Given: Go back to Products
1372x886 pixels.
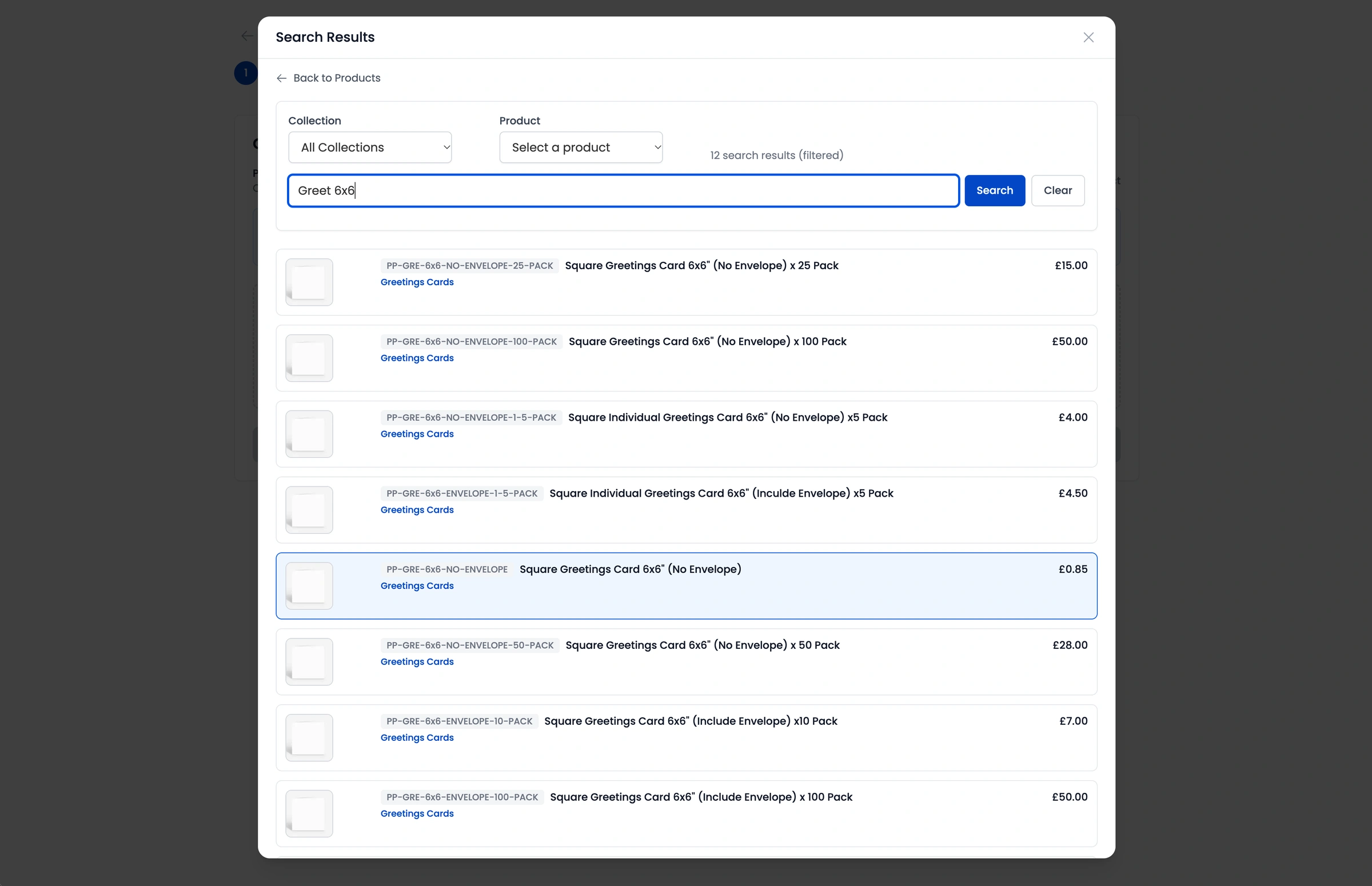Looking at the screenshot, I should 329,78.
